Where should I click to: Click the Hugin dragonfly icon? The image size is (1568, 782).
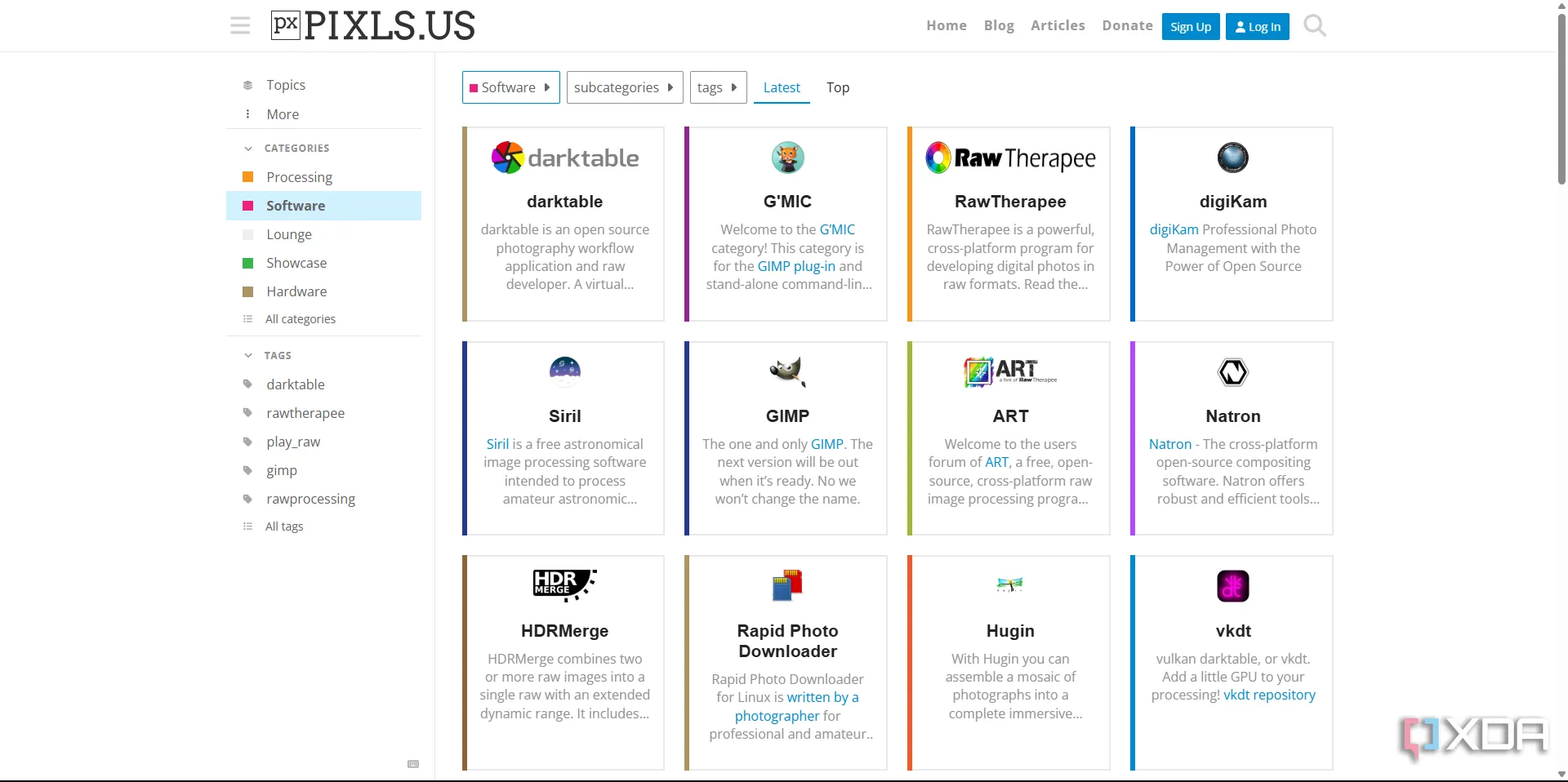click(x=1010, y=584)
